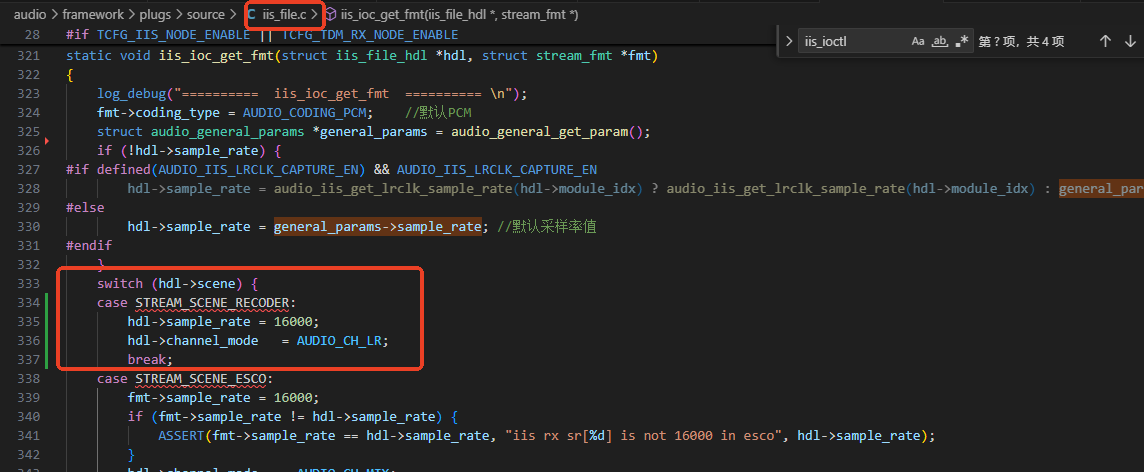
Task: Click highlighted general_params->sample_rate on line 330
Action: 378,226
